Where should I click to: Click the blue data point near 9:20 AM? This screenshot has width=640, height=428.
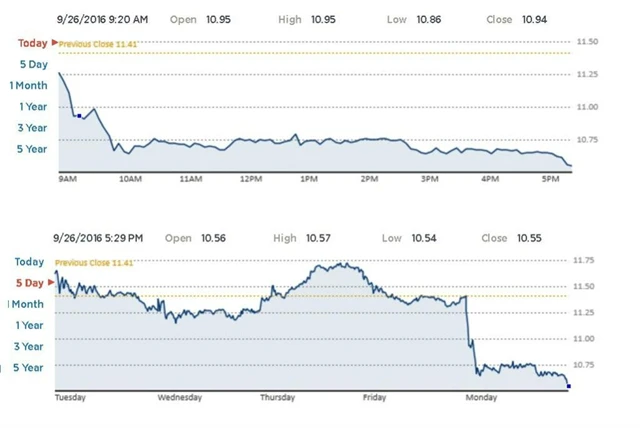(79, 116)
